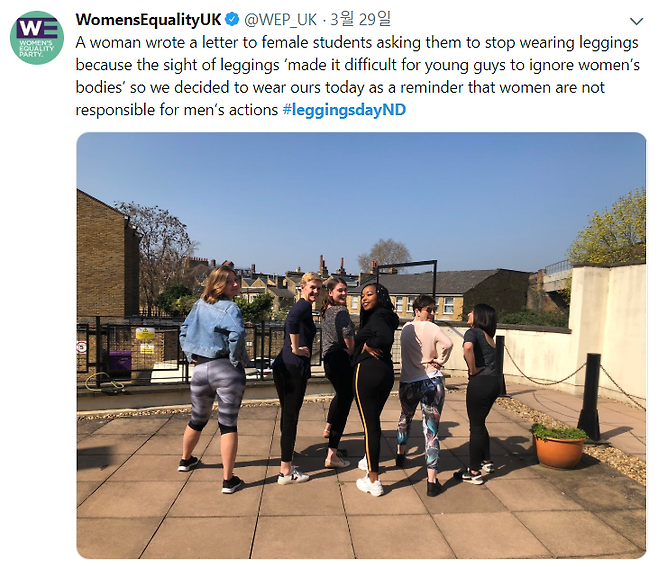The width and height of the screenshot is (658, 567).
Task: Click the purple box behind the fence
Action: (120, 361)
